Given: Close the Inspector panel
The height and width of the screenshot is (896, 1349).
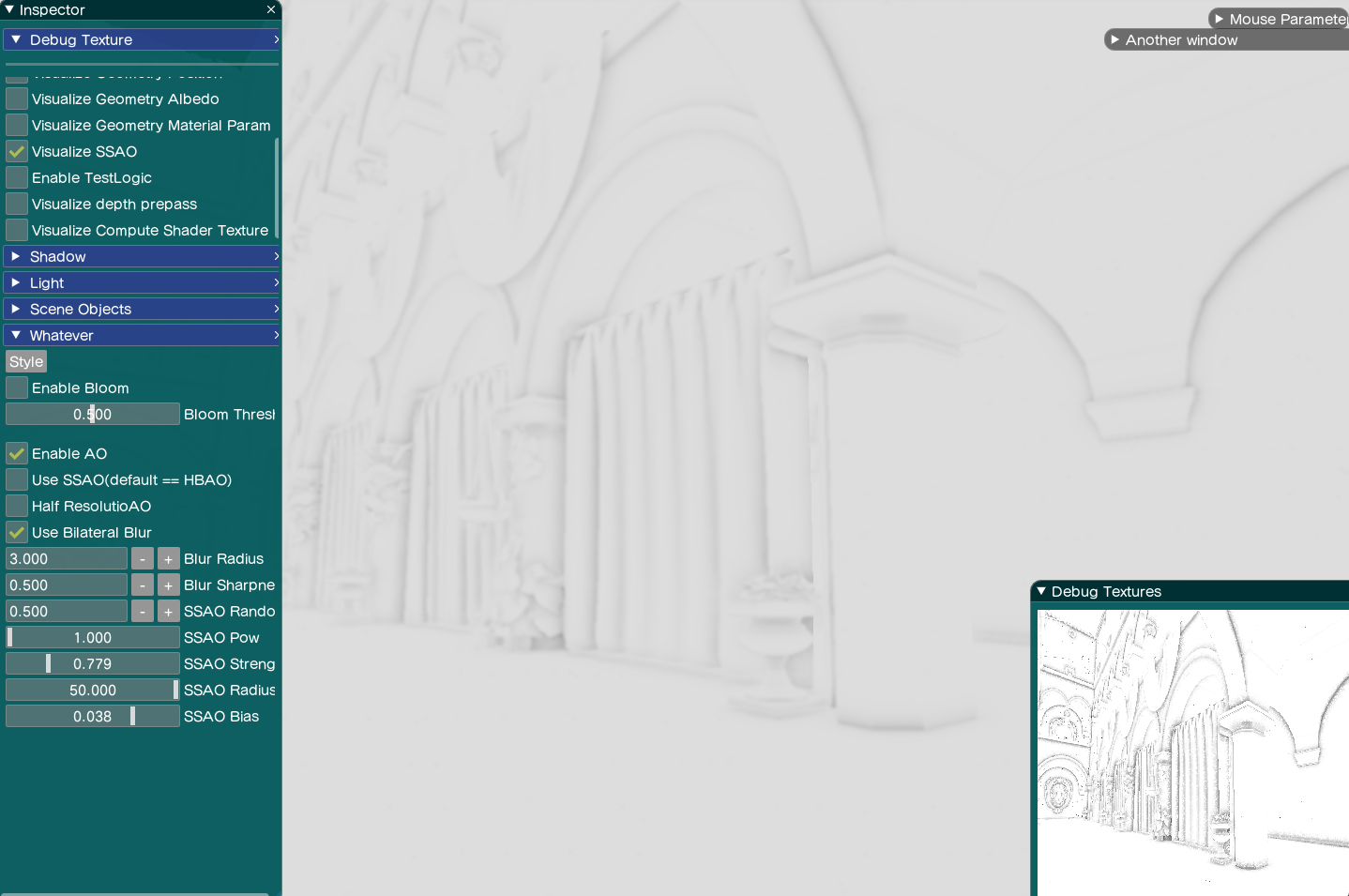Looking at the screenshot, I should click(x=271, y=9).
